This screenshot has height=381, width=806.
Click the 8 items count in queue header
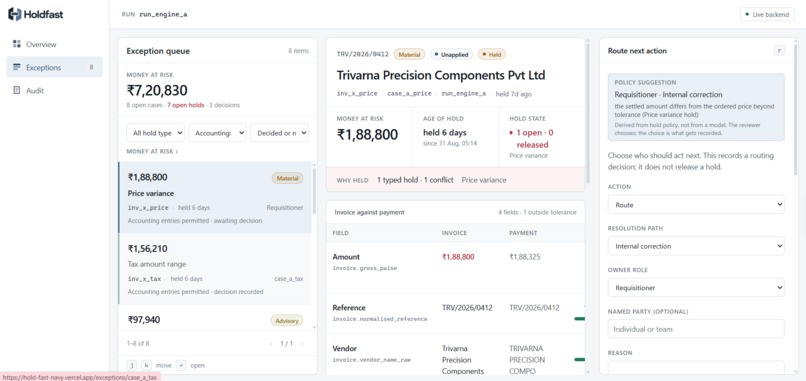tap(298, 51)
